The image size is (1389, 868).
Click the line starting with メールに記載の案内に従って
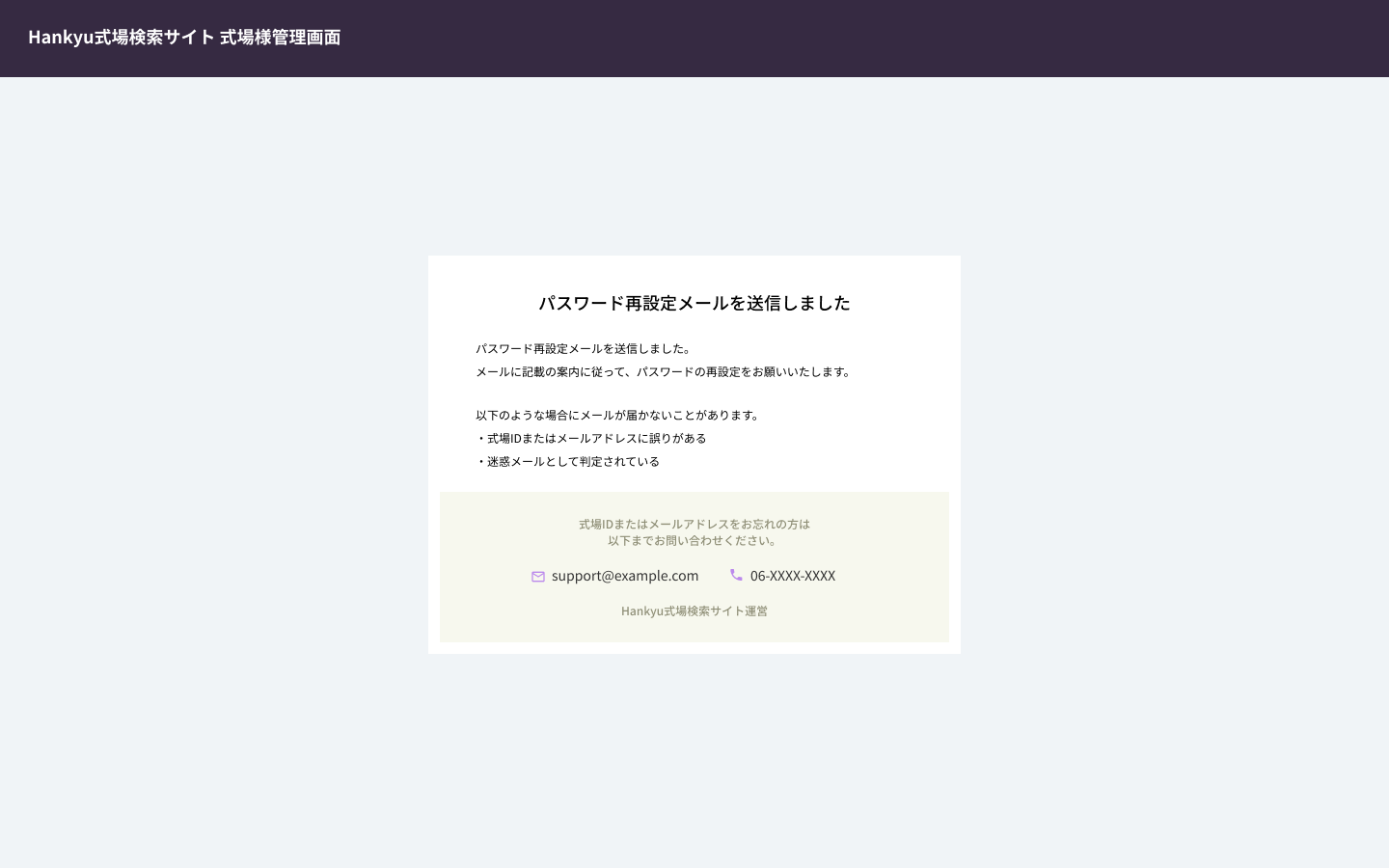click(x=664, y=372)
